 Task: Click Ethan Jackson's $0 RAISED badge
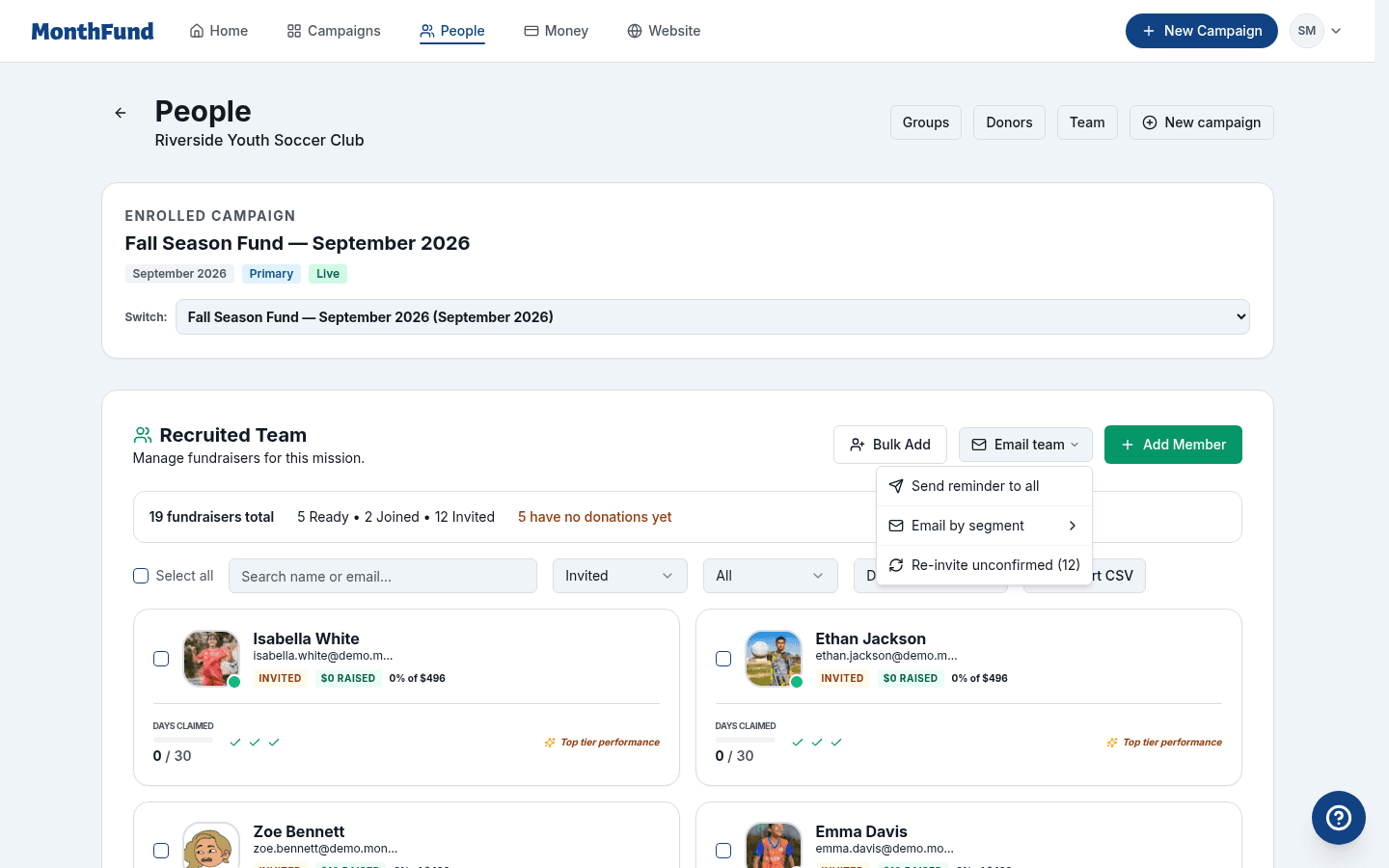click(x=911, y=678)
